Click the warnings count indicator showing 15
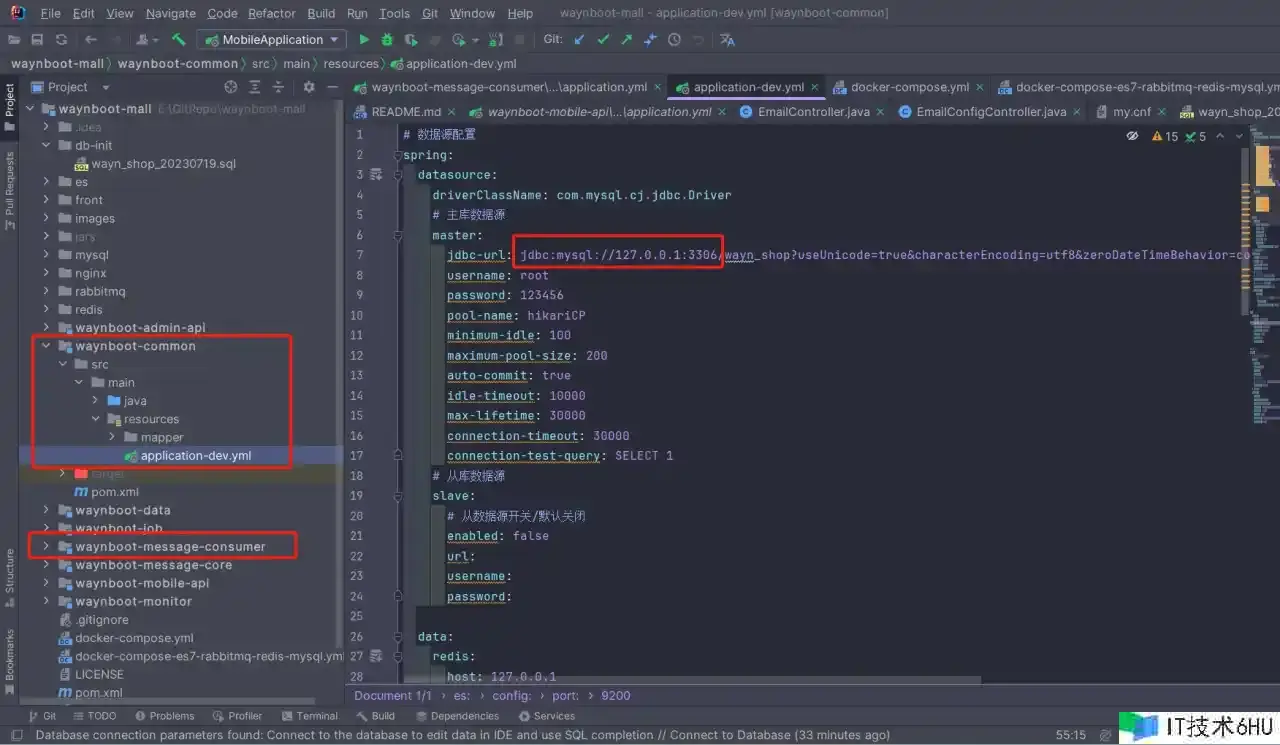Viewport: 1280px width, 745px height. coord(1165,136)
